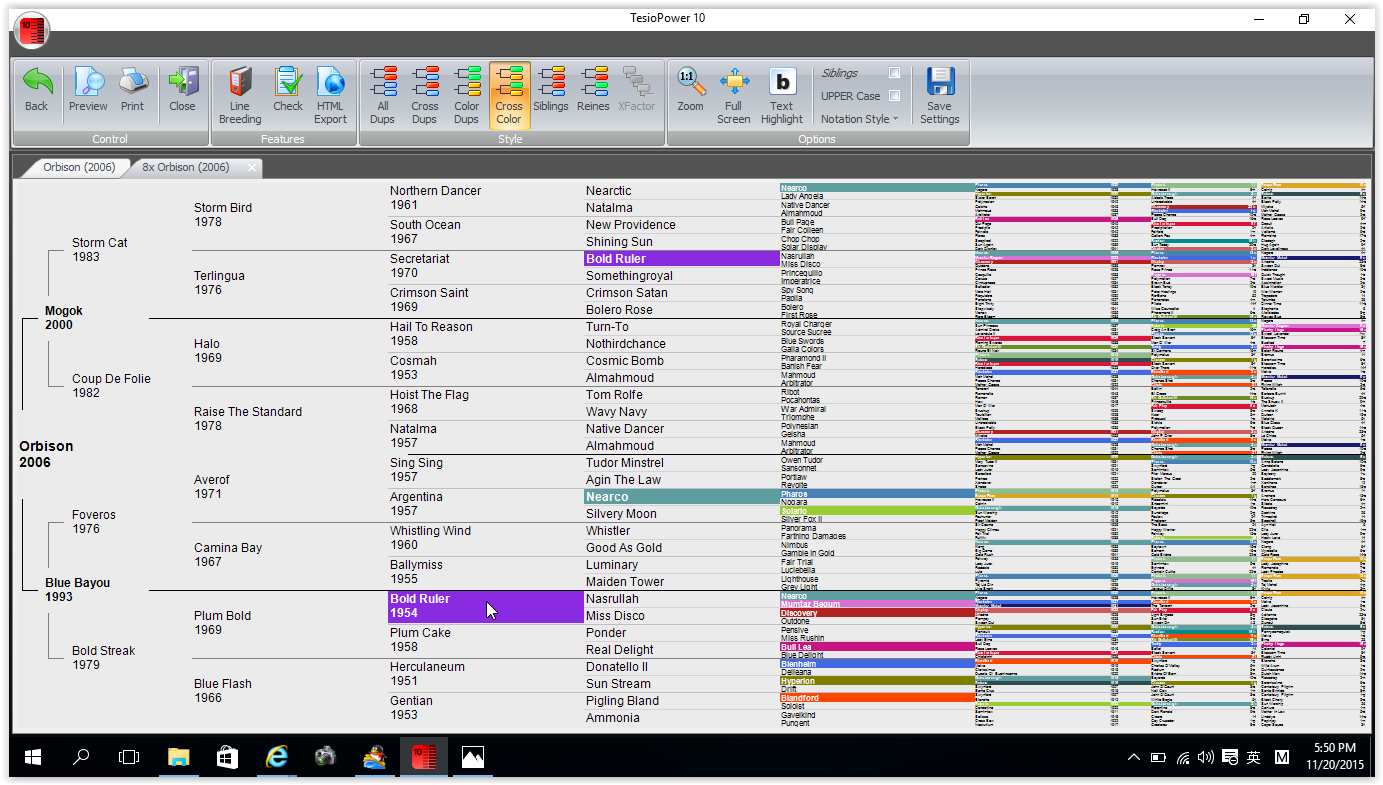Click Terlingua 1976
The height and width of the screenshot is (785, 1383).
coord(219,283)
